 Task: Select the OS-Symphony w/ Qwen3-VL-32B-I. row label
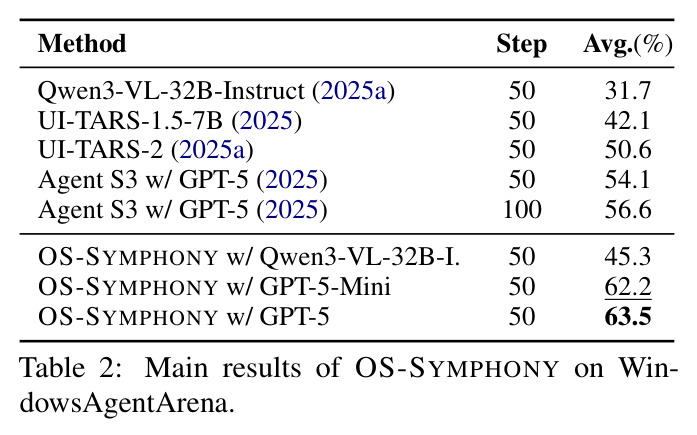click(249, 257)
